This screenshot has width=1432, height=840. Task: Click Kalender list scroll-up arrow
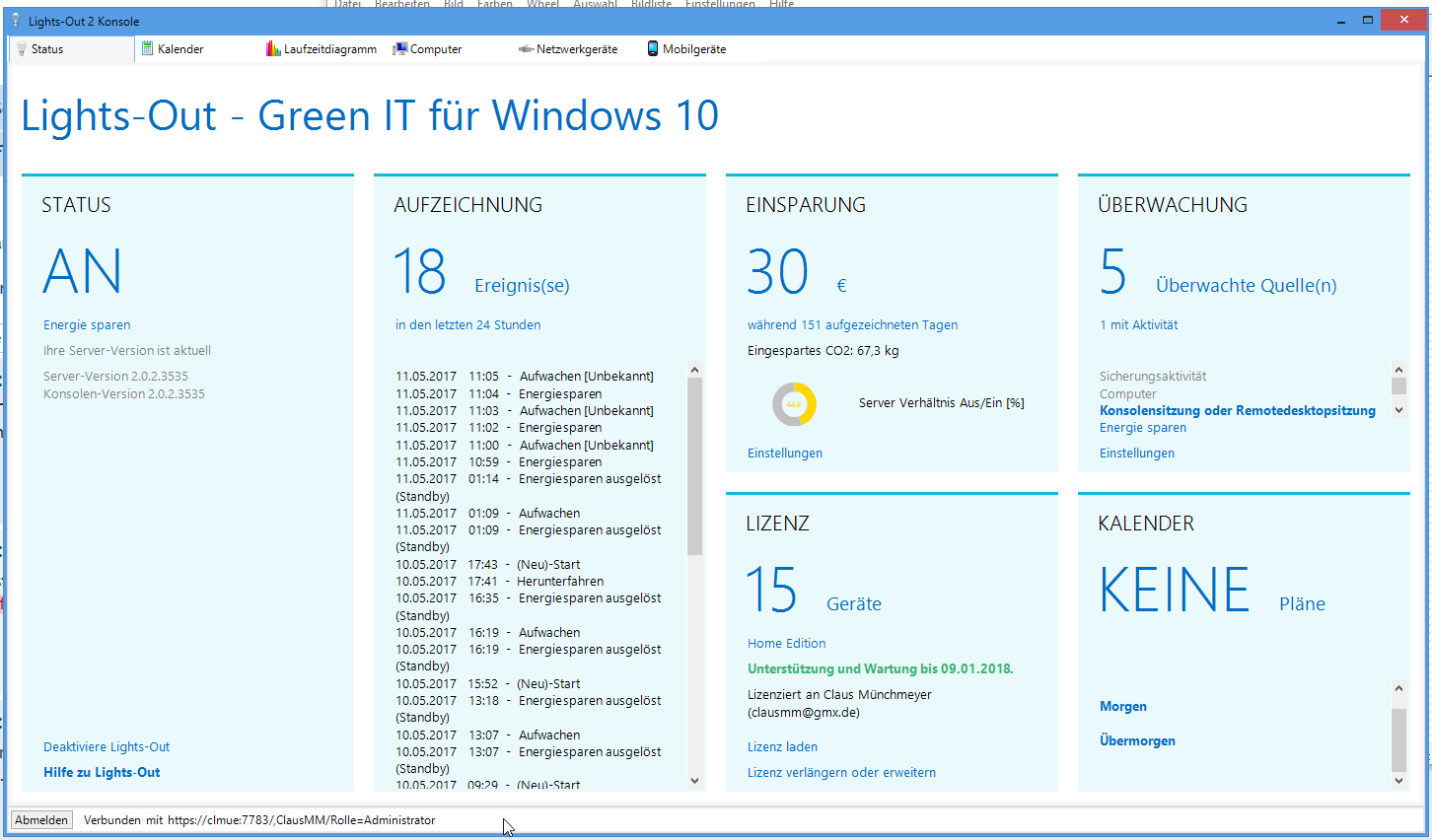pyautogui.click(x=1398, y=688)
